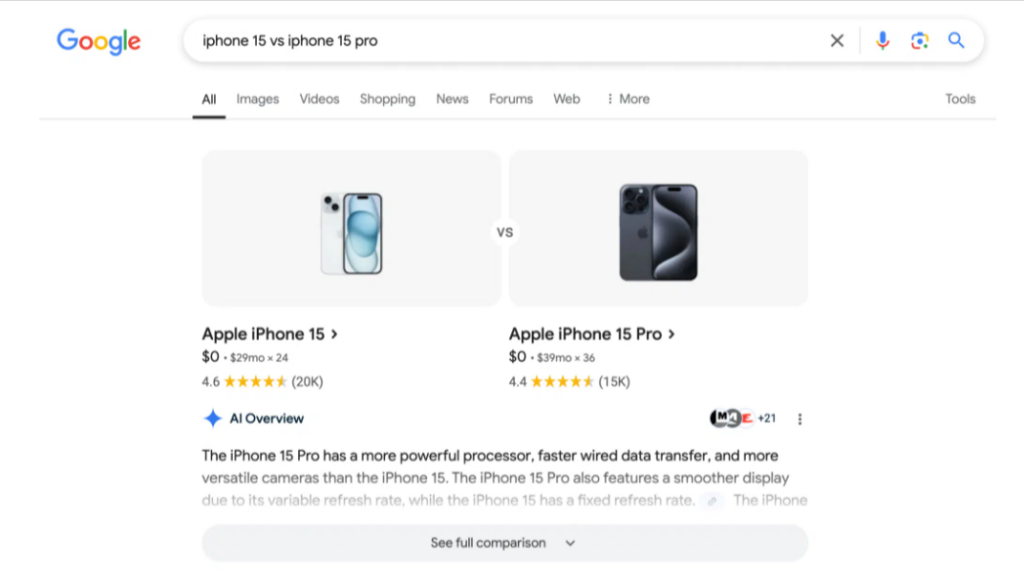The width and height of the screenshot is (1024, 575).
Task: Click the inline citation link icon
Action: click(711, 500)
